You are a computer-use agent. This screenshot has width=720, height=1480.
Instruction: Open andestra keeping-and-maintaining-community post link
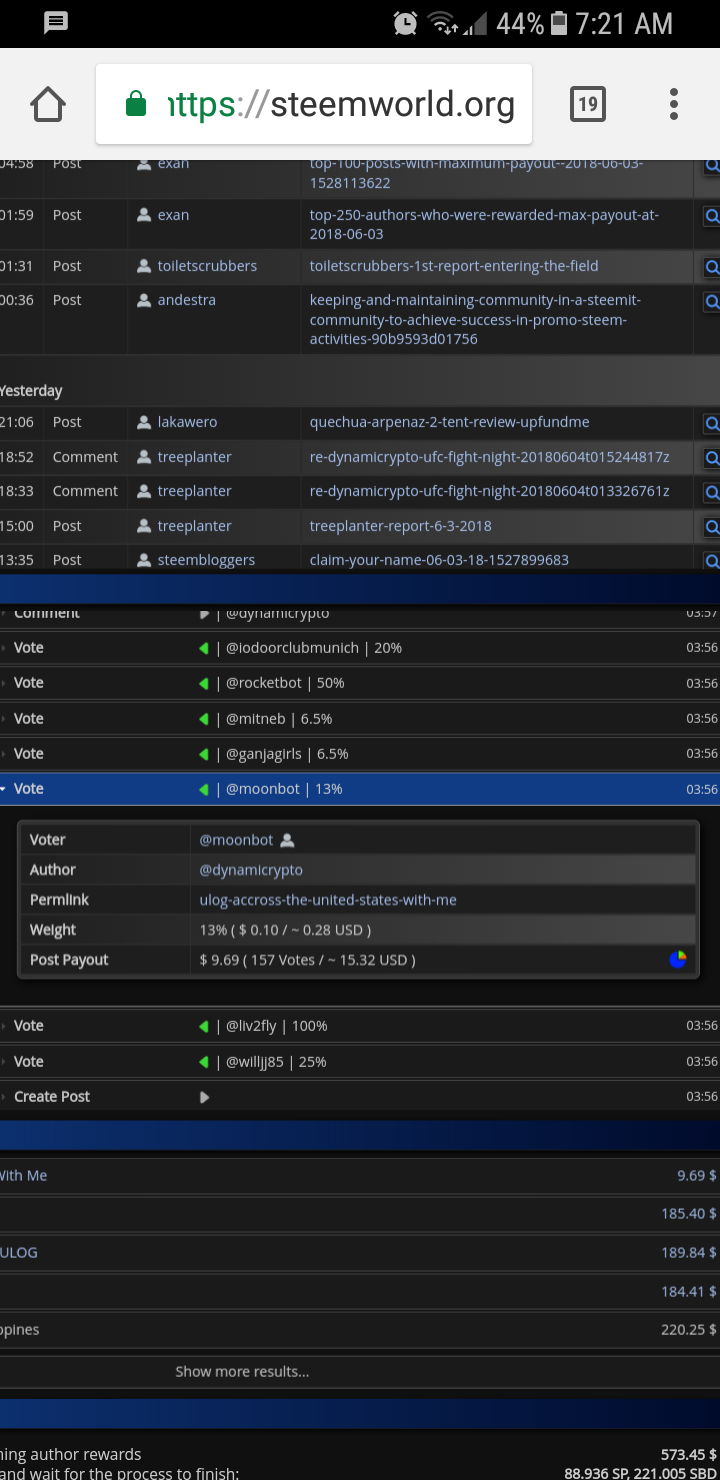[475, 320]
